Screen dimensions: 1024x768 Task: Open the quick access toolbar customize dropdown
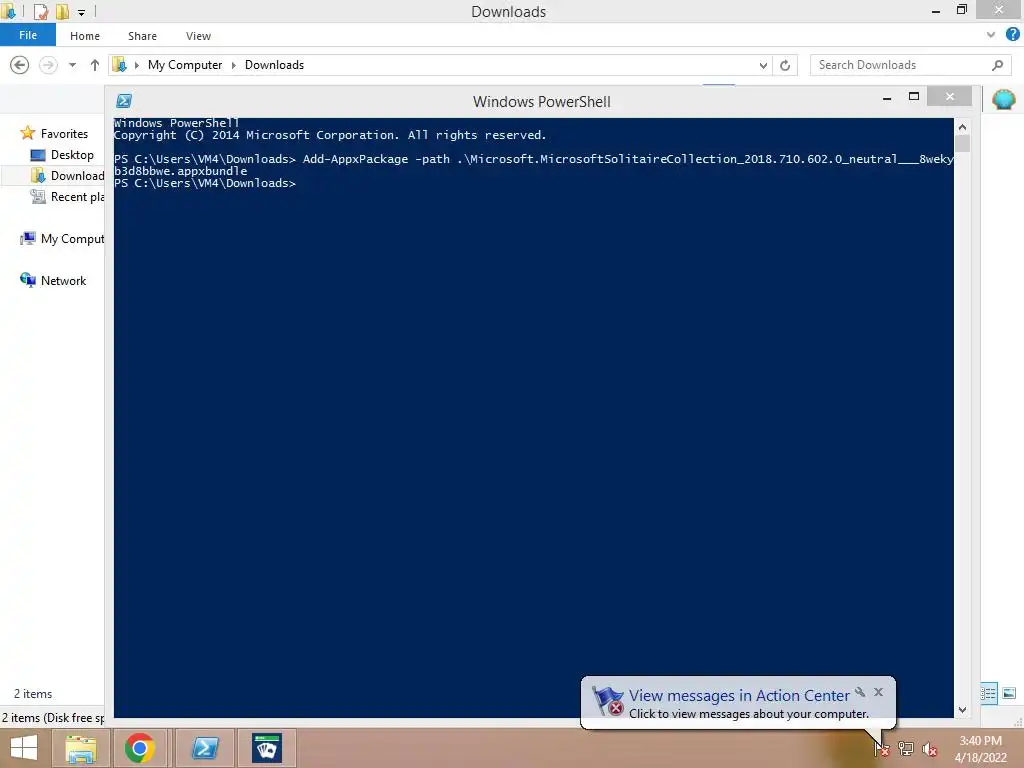click(82, 12)
